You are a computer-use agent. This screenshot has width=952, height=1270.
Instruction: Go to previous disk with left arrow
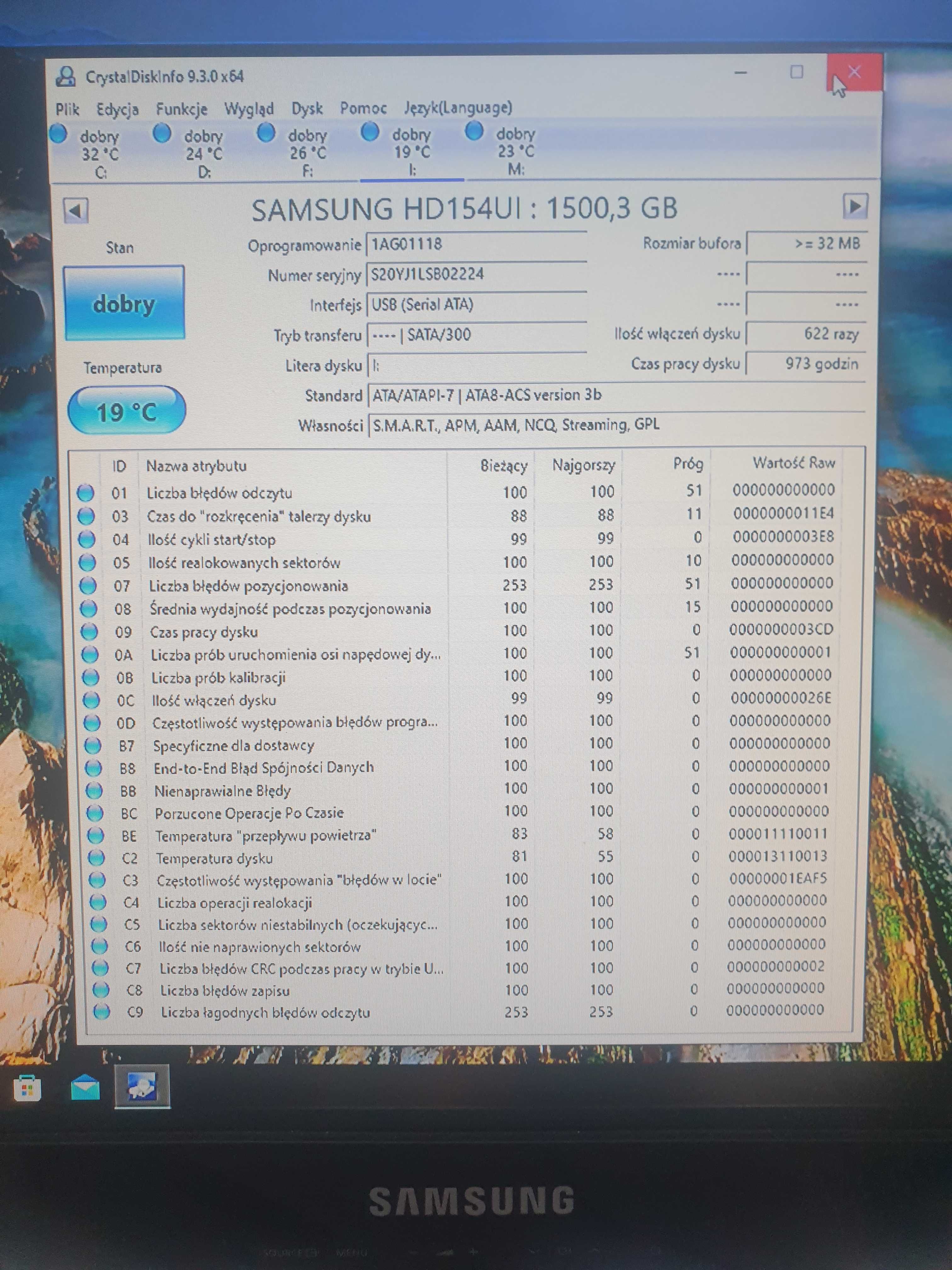click(76, 211)
